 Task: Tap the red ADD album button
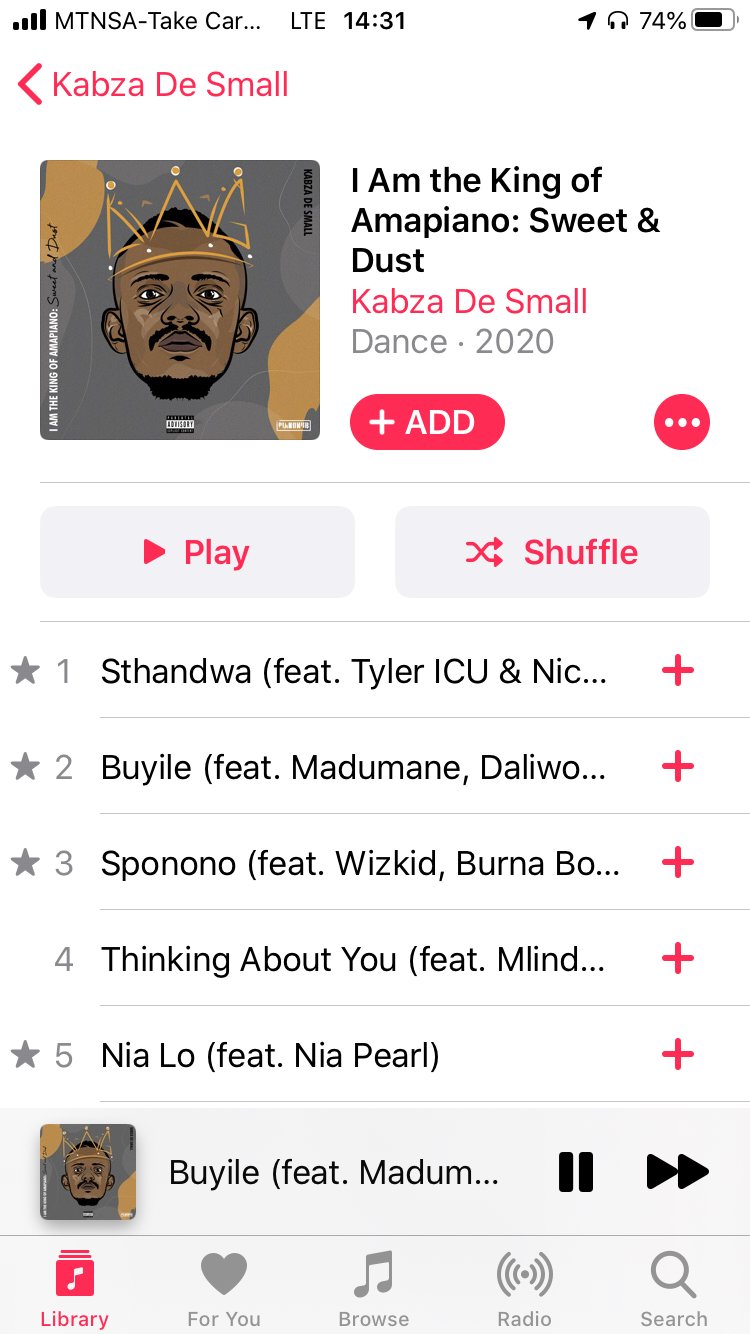(x=427, y=422)
